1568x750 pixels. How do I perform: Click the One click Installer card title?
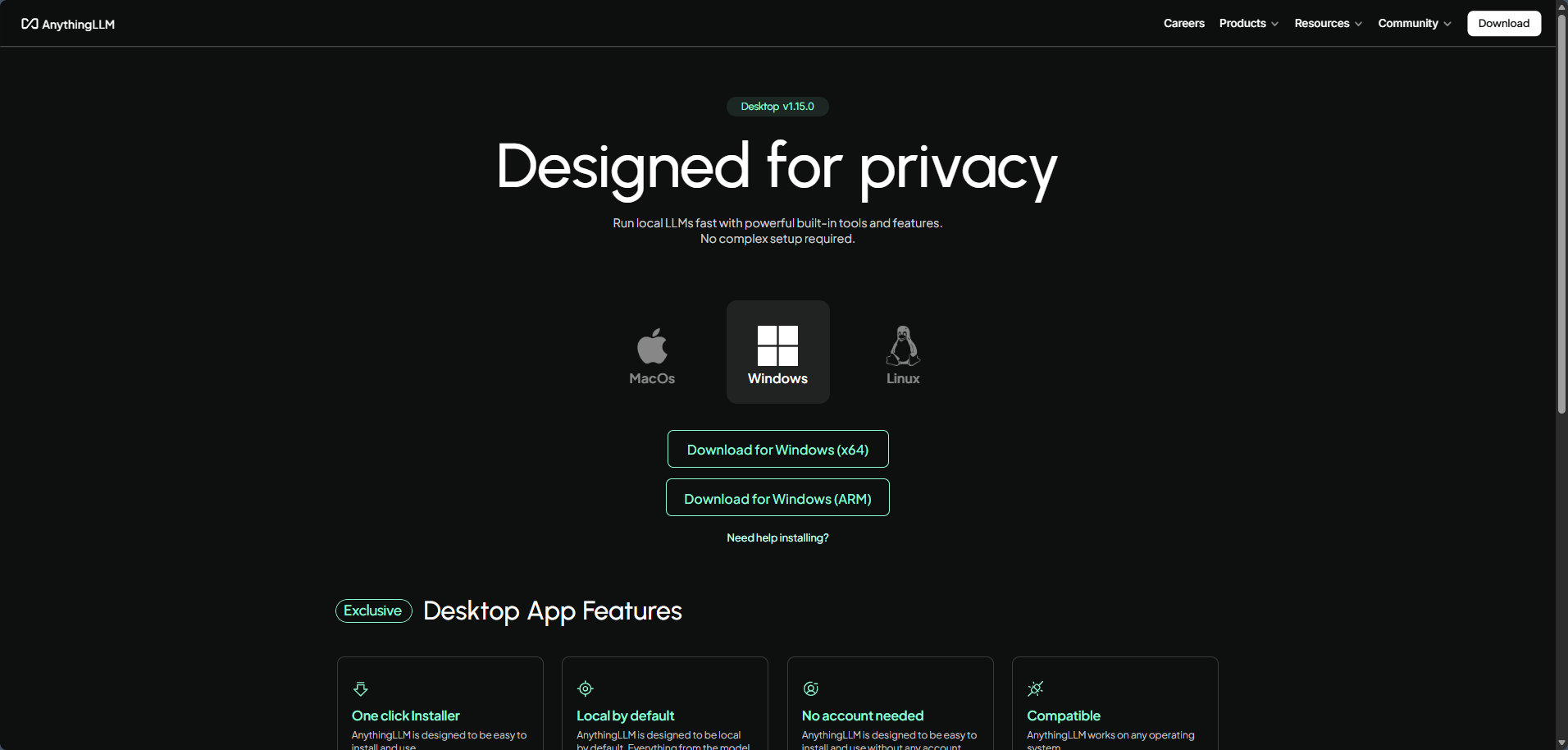pos(406,716)
